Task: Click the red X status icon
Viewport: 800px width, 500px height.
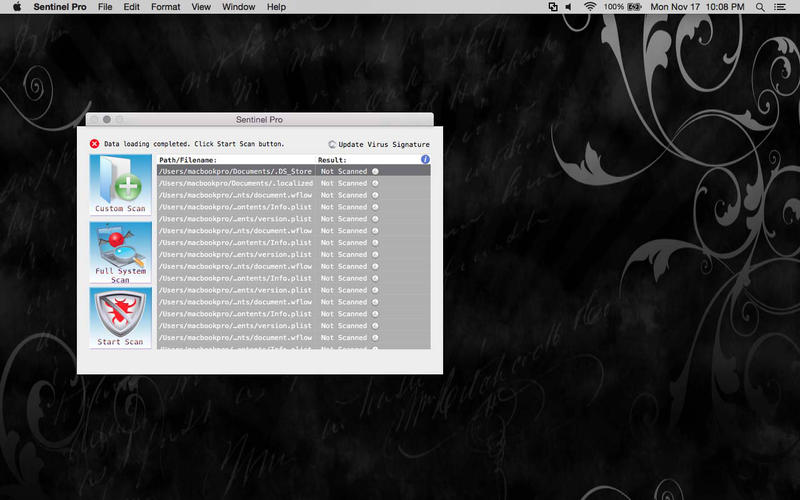Action: click(x=94, y=144)
